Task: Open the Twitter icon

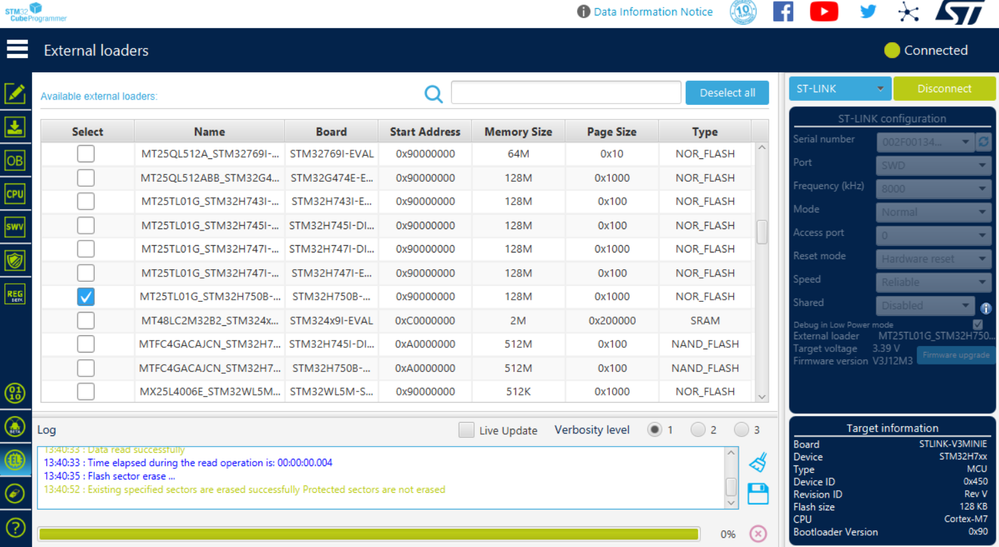Action: click(x=868, y=11)
